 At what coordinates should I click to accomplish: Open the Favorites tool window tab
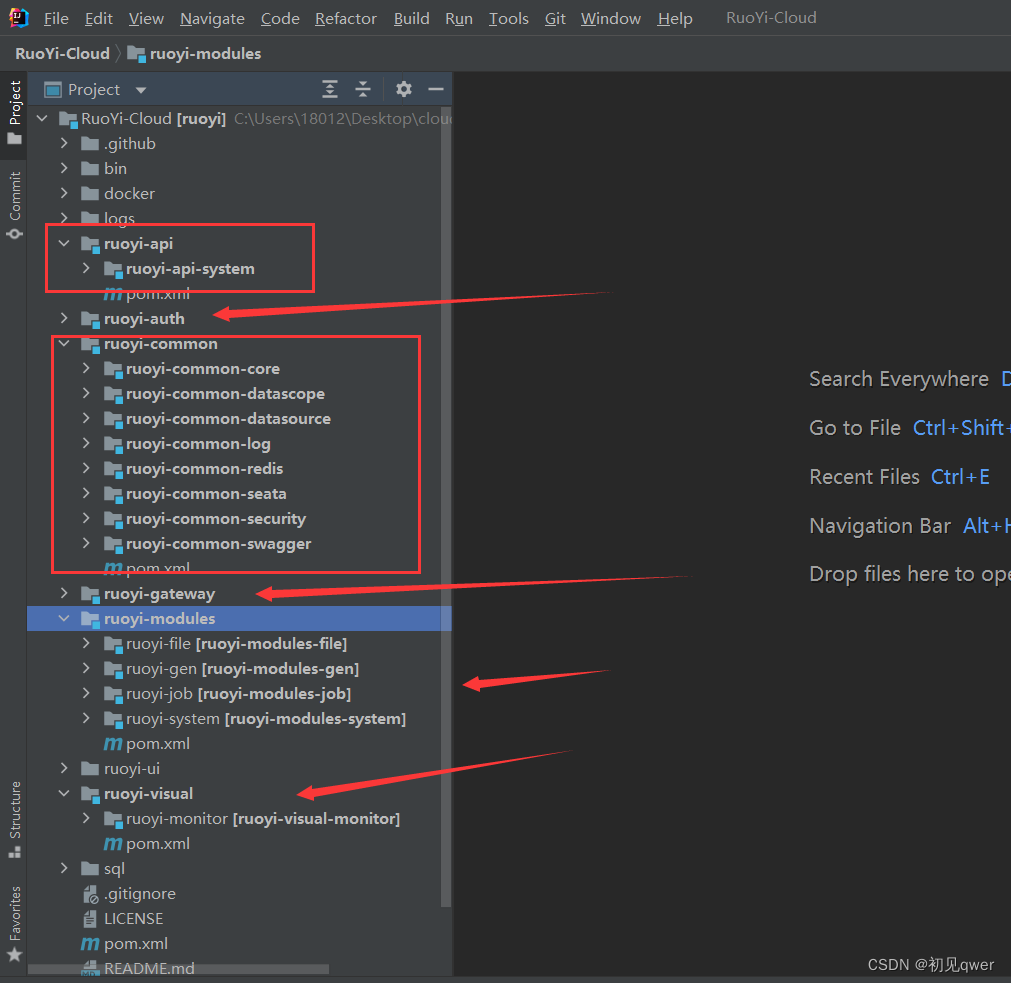click(14, 923)
